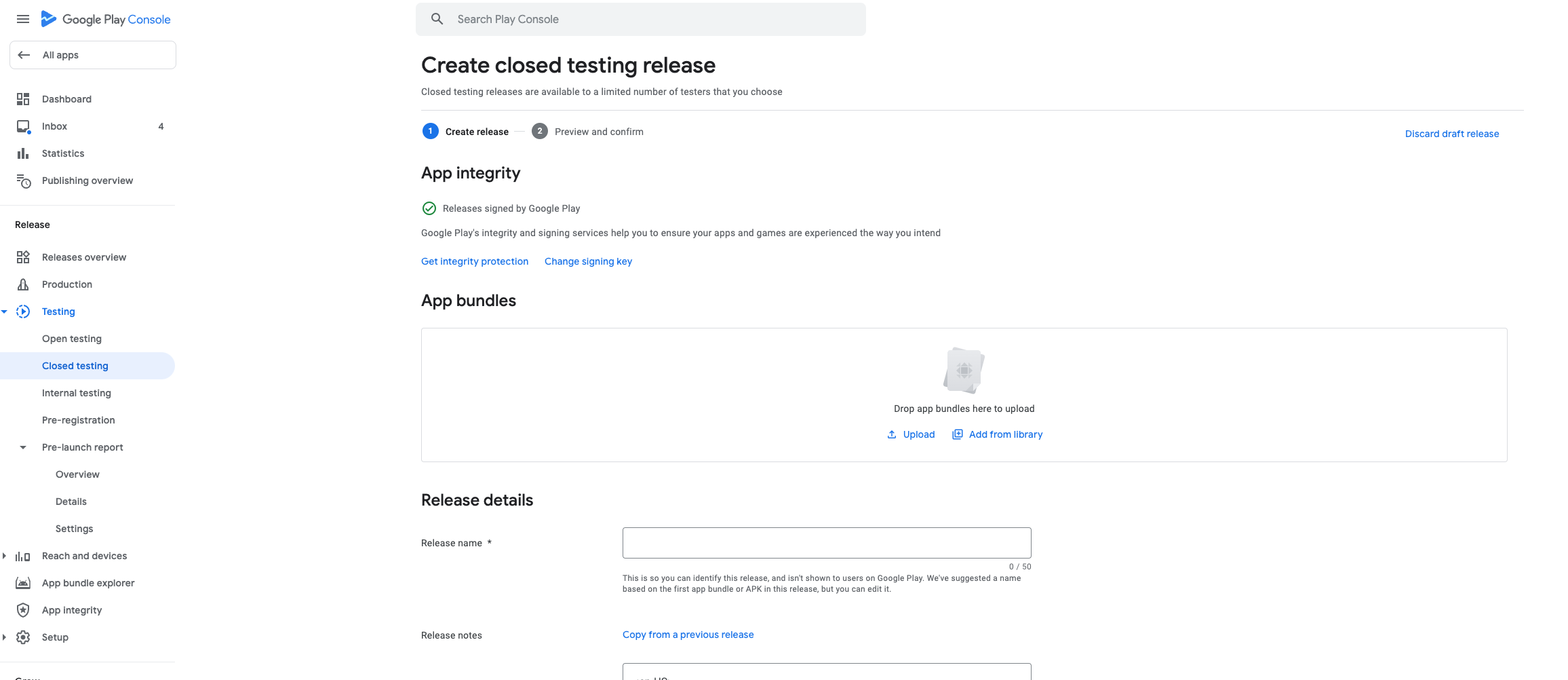The height and width of the screenshot is (680, 1568).
Task: Open the Inbox icon in sidebar
Action: tap(23, 126)
